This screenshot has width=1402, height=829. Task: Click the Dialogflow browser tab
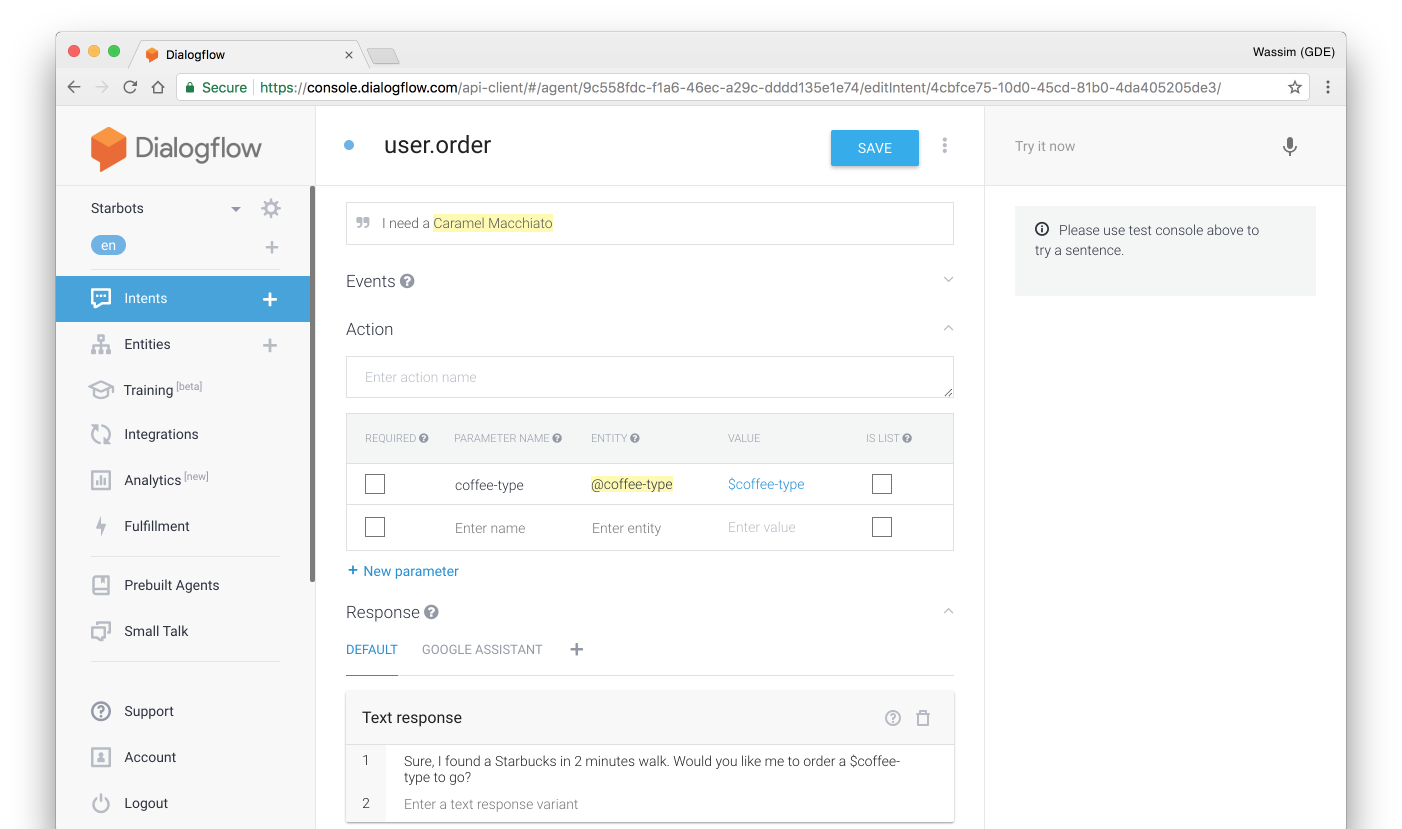(250, 55)
